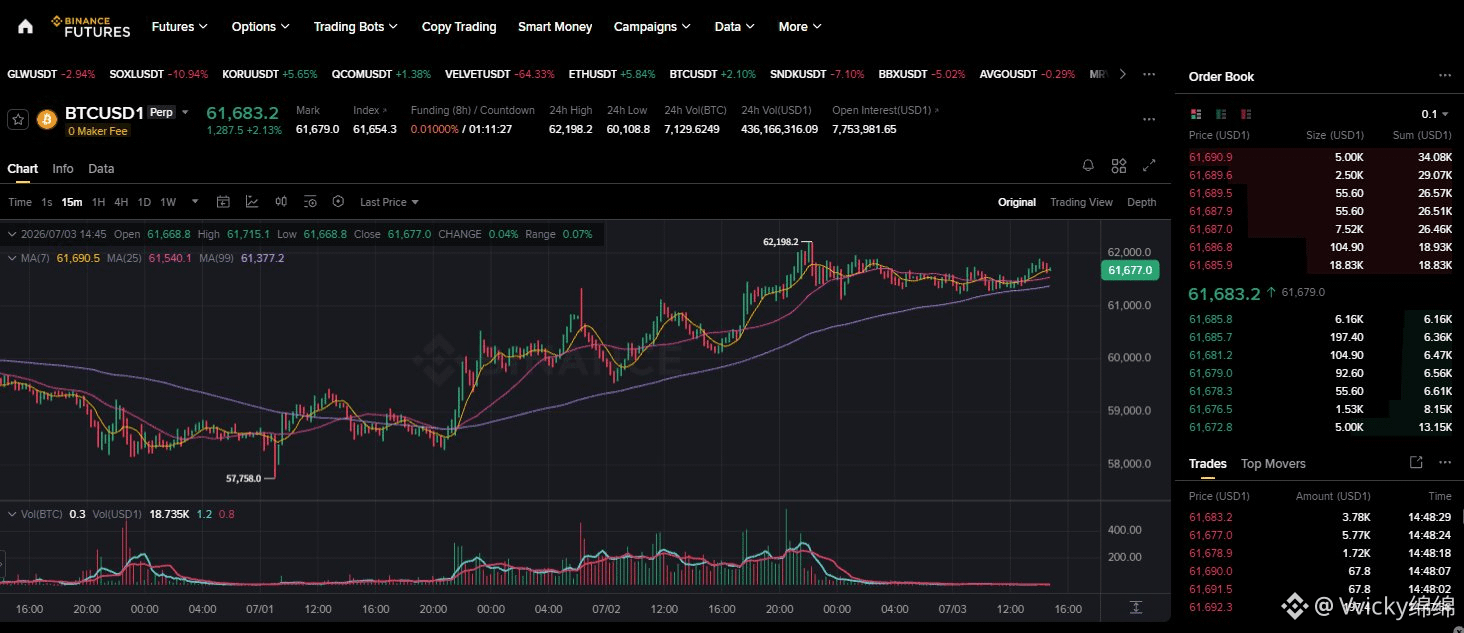Open the technical indicators line chart icon
Viewport: 1464px width, 633px height.
[252, 202]
